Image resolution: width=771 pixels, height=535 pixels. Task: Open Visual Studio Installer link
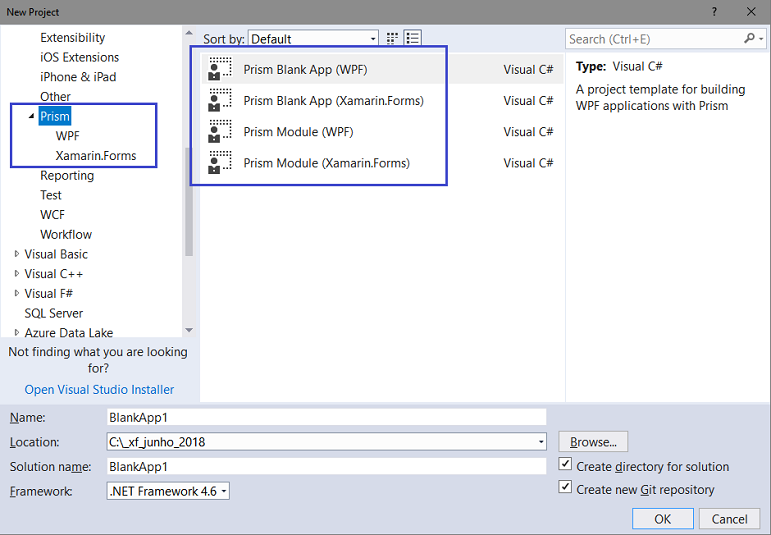[x=99, y=389]
